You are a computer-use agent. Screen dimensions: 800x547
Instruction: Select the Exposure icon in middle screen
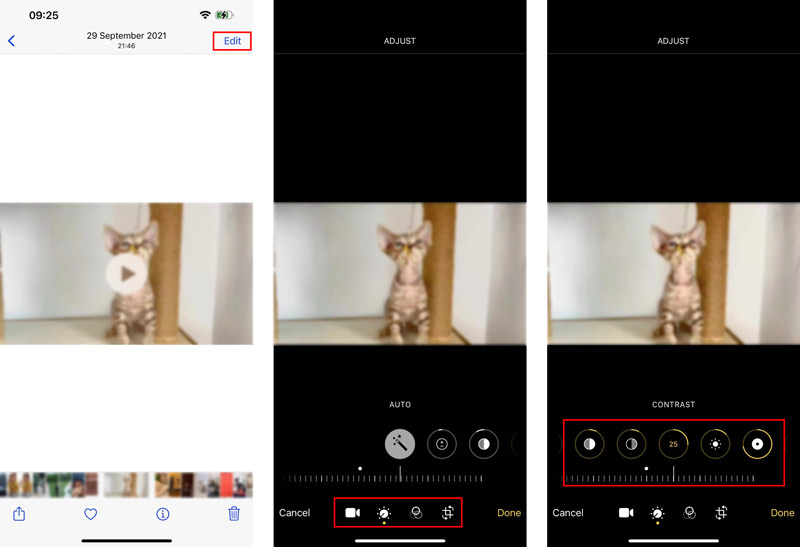pyautogui.click(x=442, y=444)
